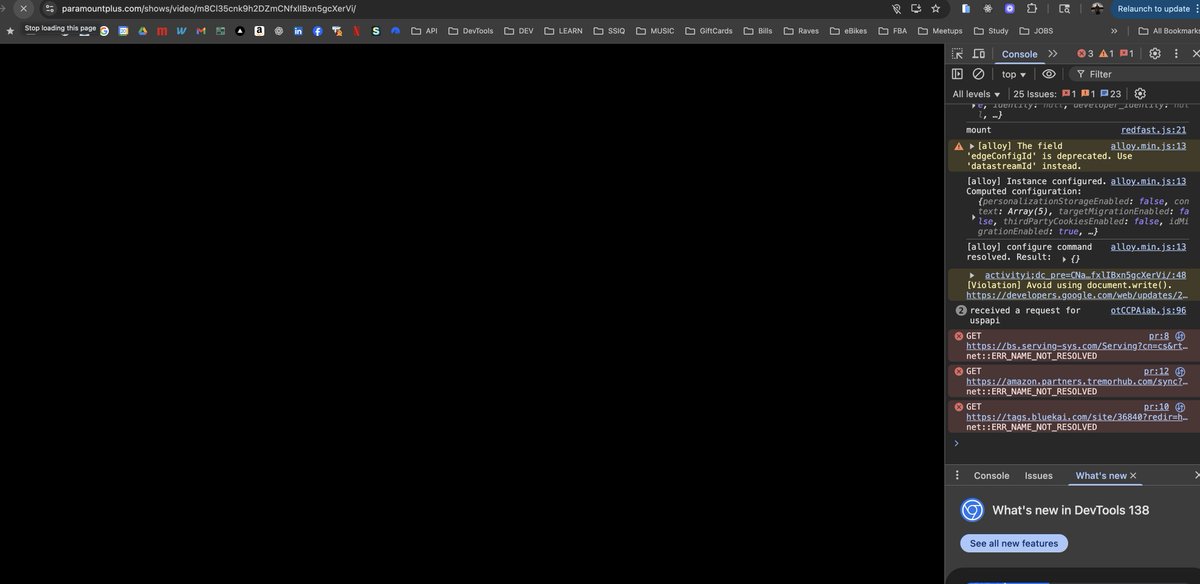Create a live expression with eye icon
Image resolution: width=1200 pixels, height=584 pixels.
click(x=1049, y=74)
